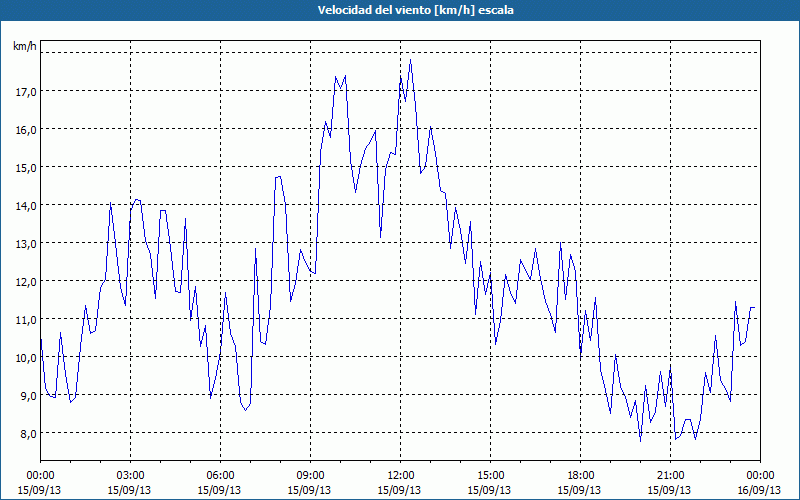Click the '16,0' y-axis value
Screen dimensions: 800x500
pos(26,130)
